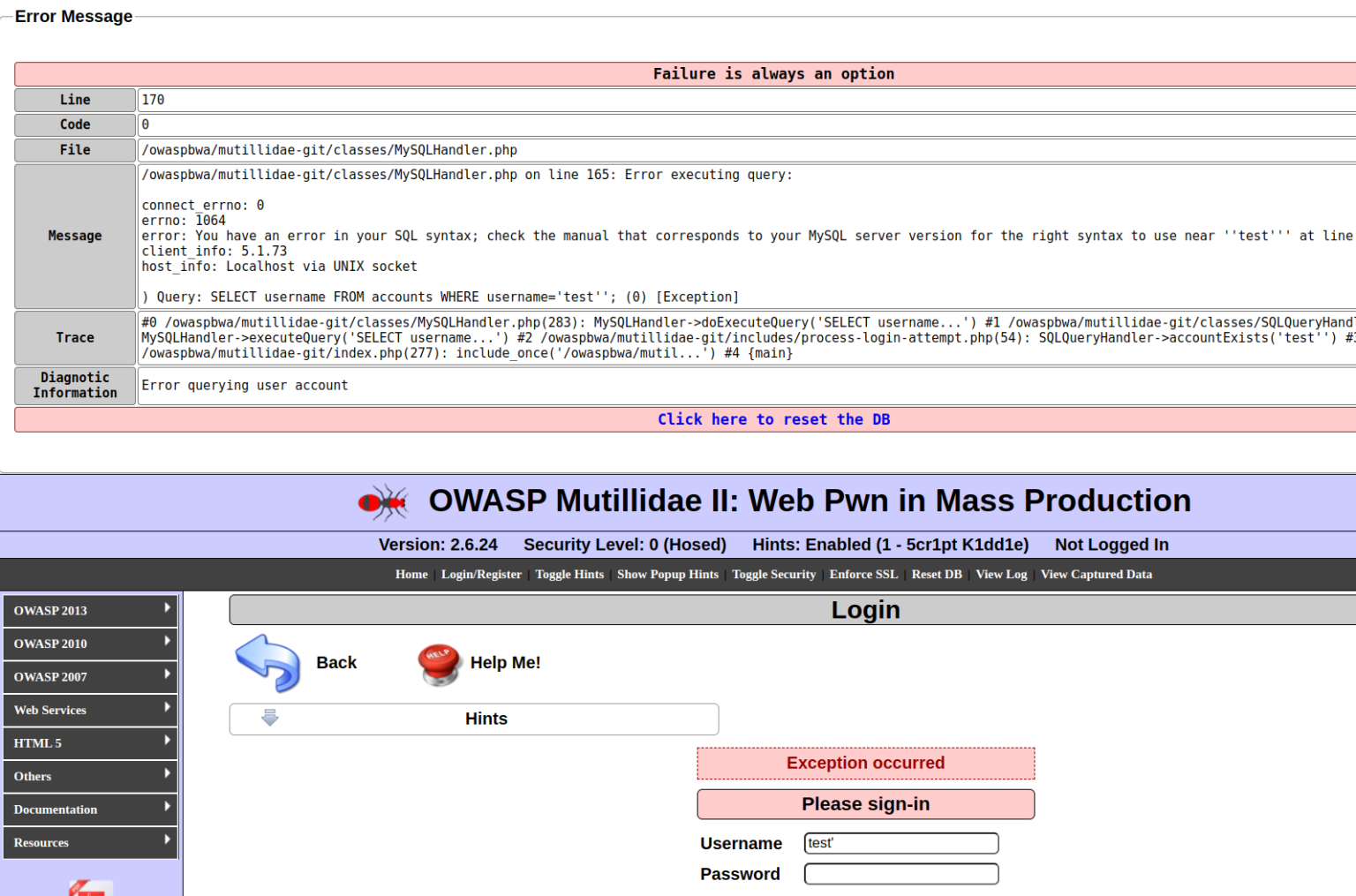
Task: Click the Password input field
Action: pos(900,874)
